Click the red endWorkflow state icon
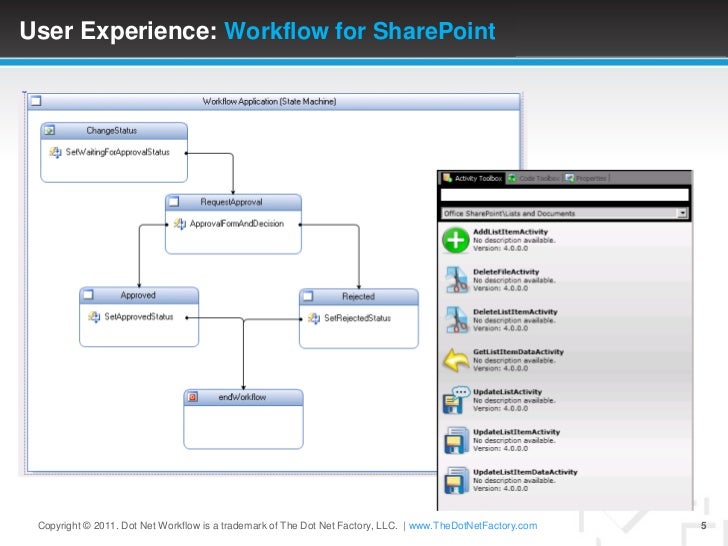The image size is (728, 546). tap(192, 397)
